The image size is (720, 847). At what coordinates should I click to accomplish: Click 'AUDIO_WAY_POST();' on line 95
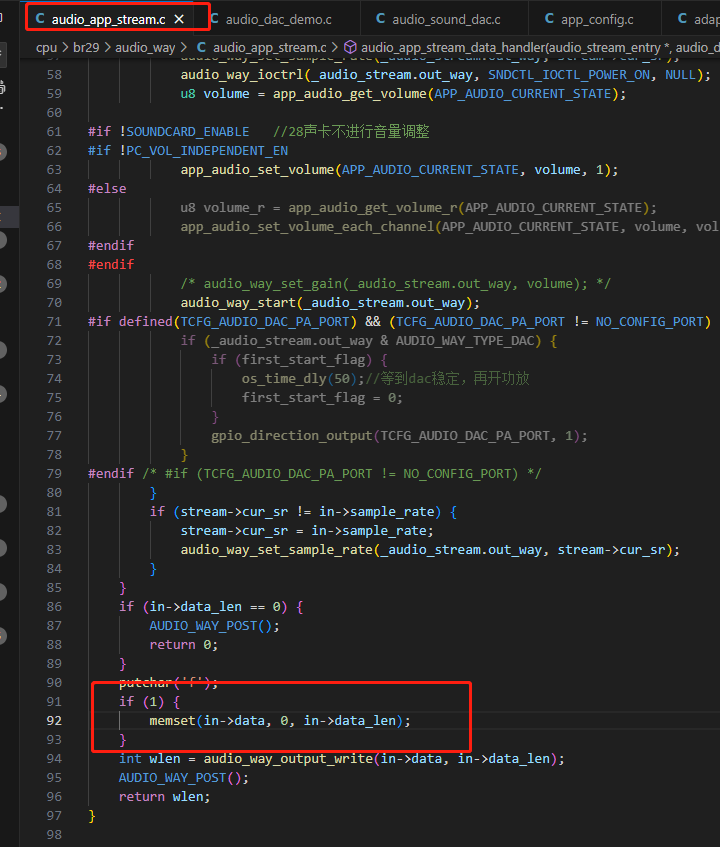[184, 778]
